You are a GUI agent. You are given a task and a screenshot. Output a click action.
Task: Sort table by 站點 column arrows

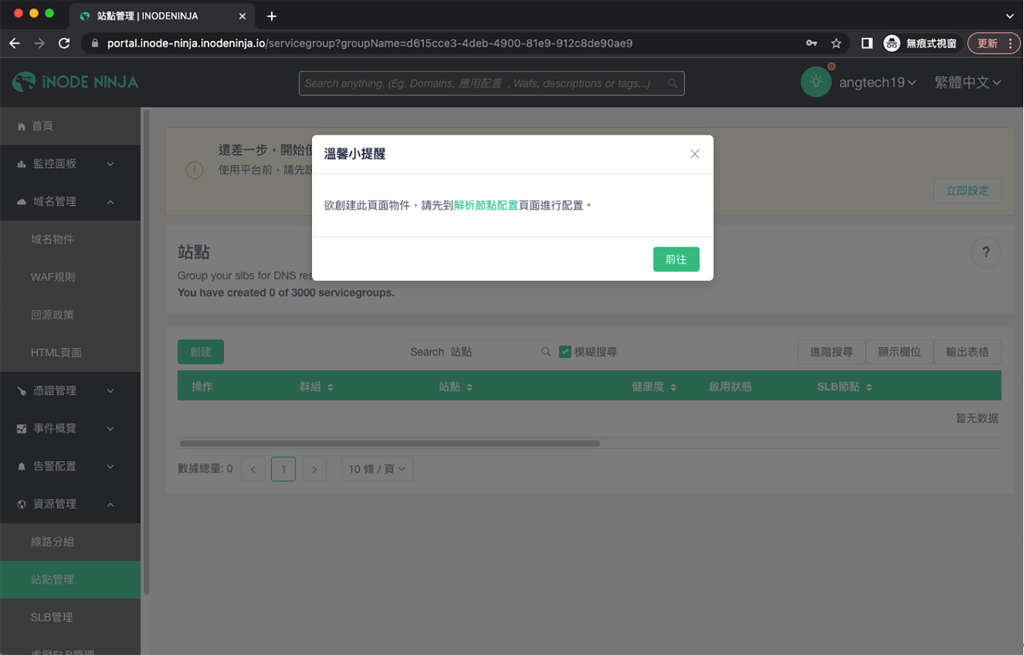(470, 387)
